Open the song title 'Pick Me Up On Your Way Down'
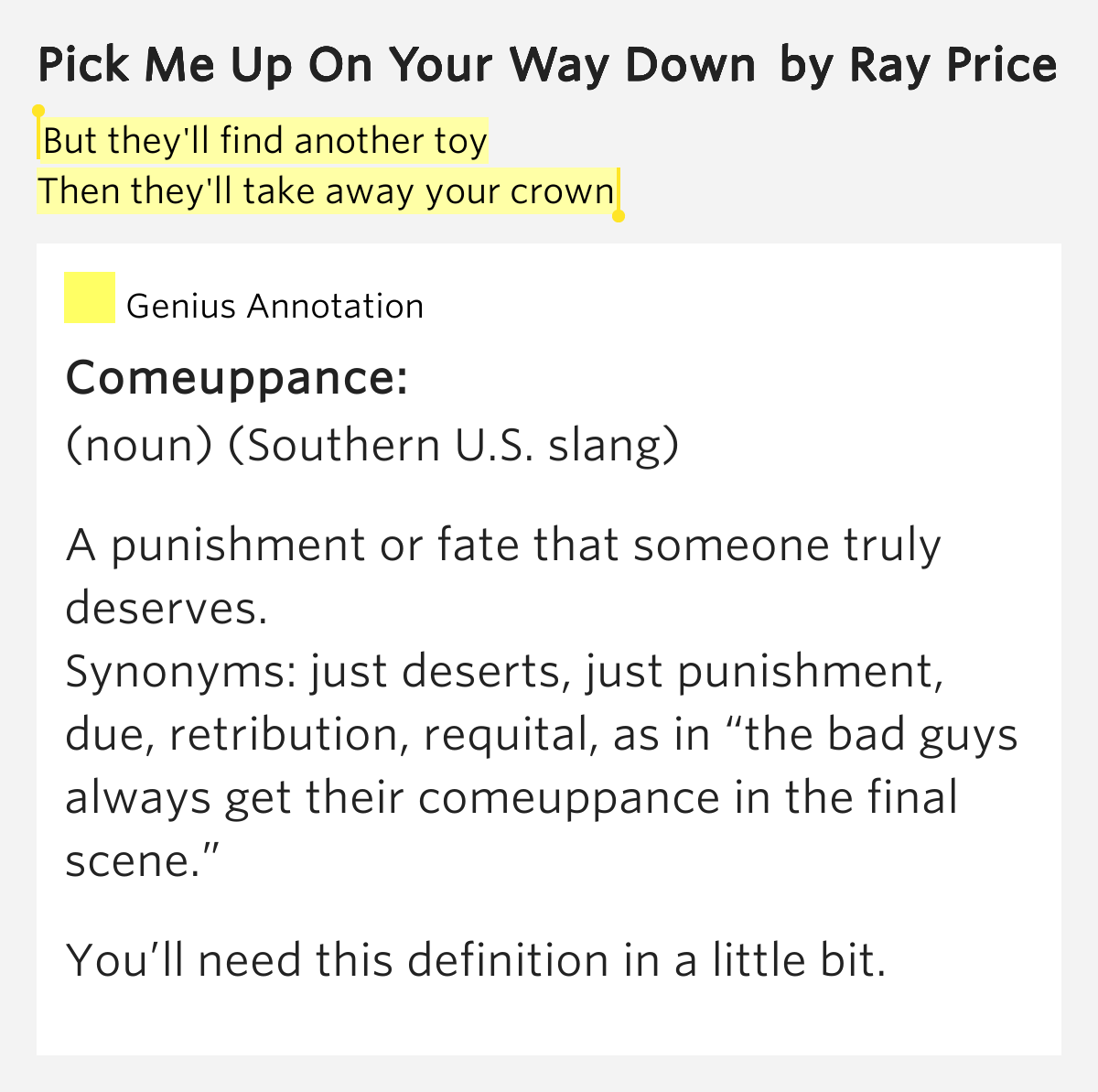1098x1092 pixels. point(397,66)
